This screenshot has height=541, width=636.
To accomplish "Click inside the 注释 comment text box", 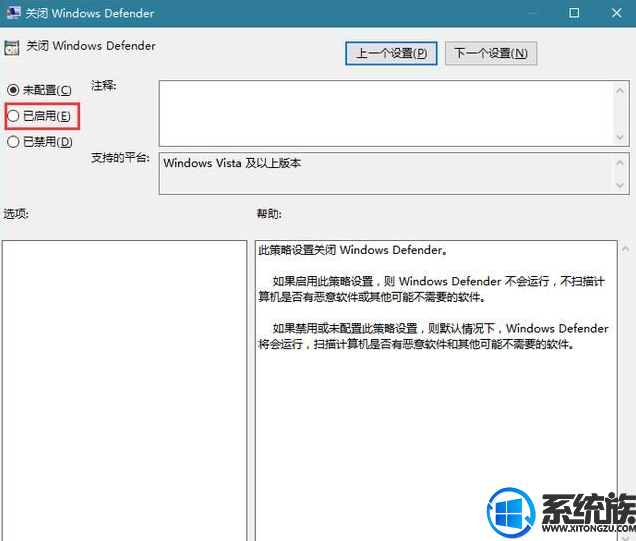I will 385,113.
